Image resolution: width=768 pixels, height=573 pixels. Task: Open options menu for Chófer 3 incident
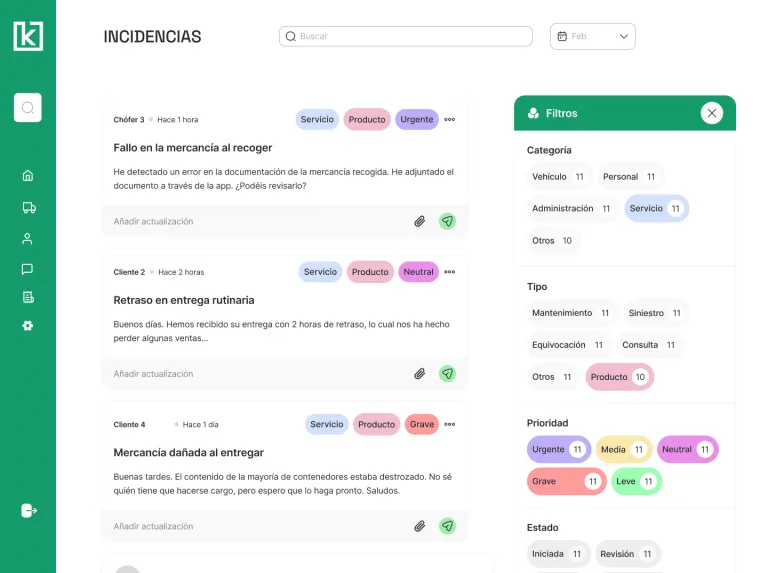click(450, 119)
